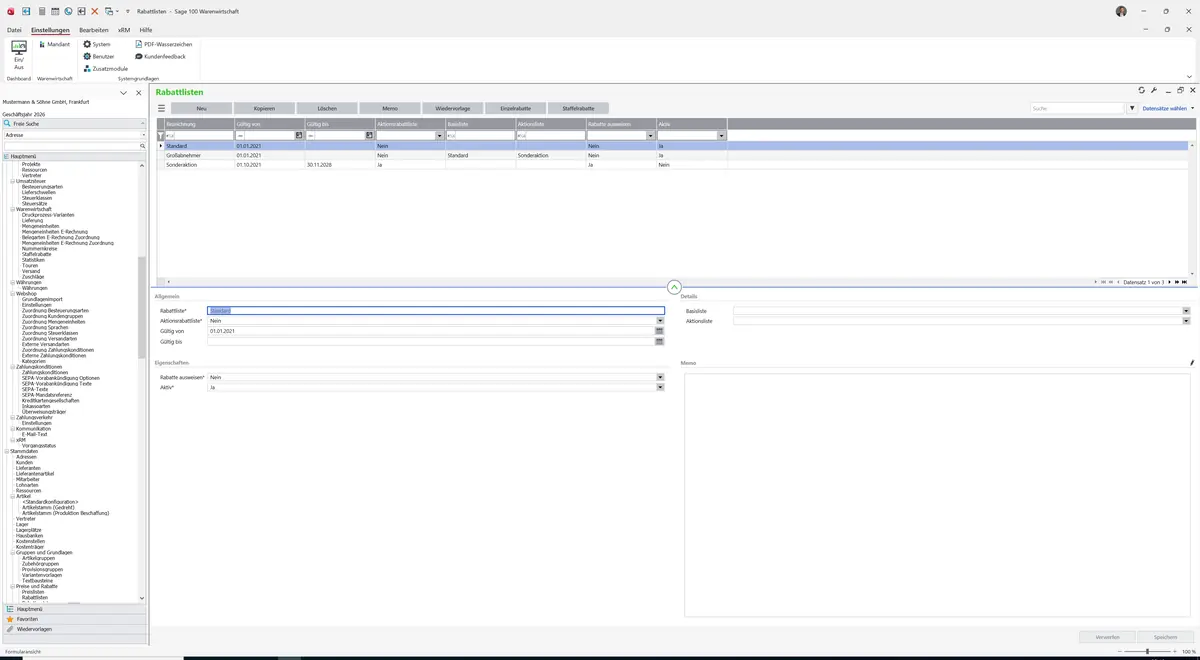
Task: Open Preislisten in navigation tree
Action: 33,592
